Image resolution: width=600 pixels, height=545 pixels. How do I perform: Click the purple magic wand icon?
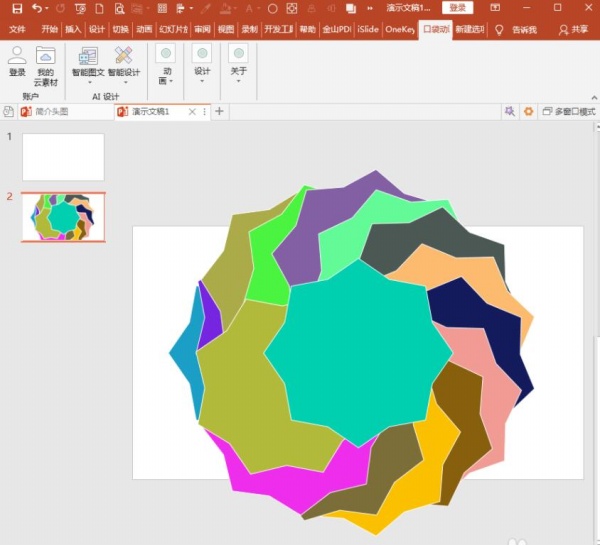tap(509, 112)
